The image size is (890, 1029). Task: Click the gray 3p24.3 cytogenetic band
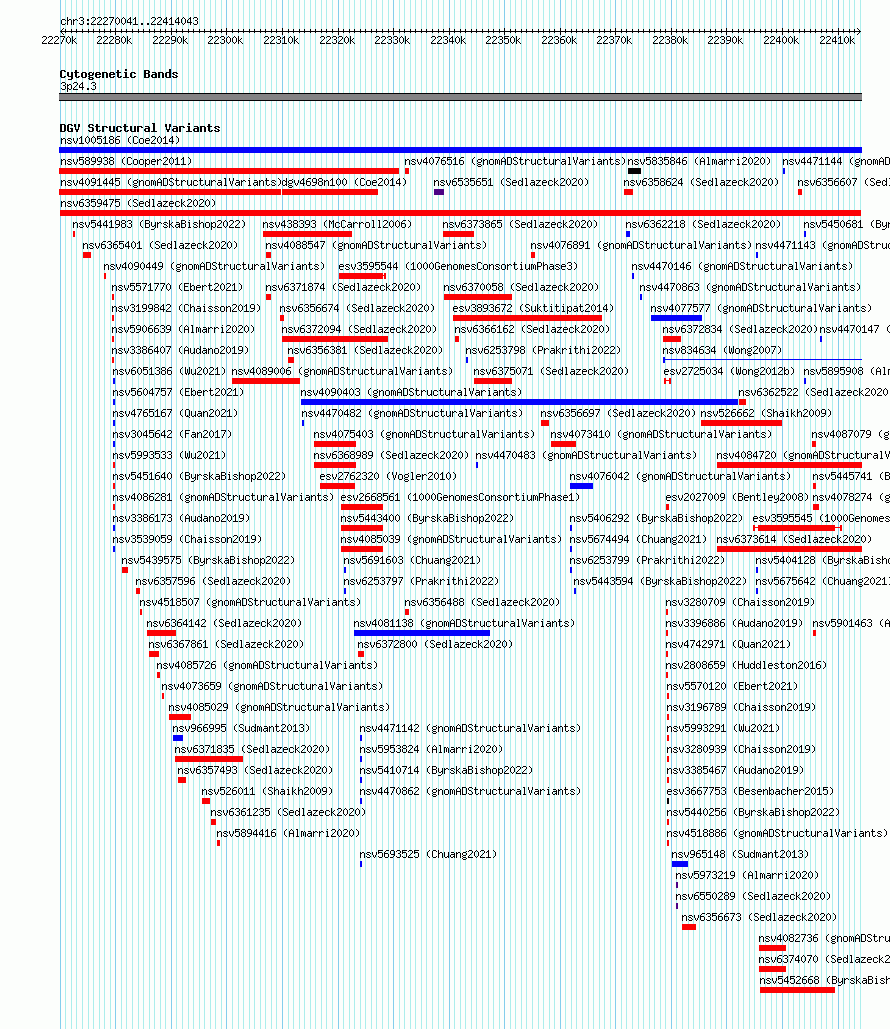point(460,97)
